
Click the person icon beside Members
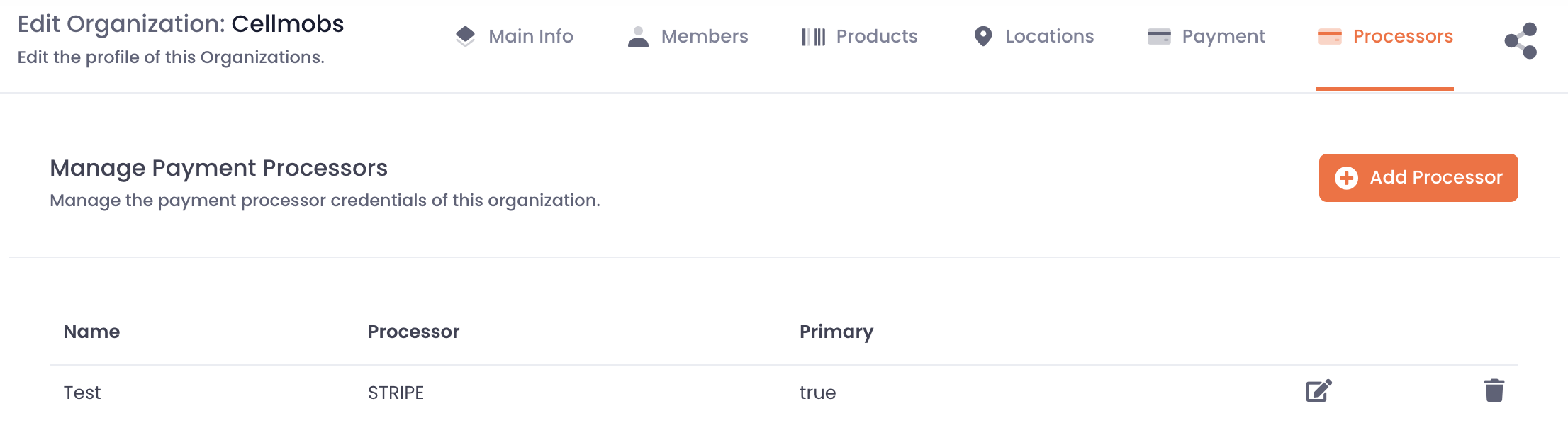[x=638, y=36]
